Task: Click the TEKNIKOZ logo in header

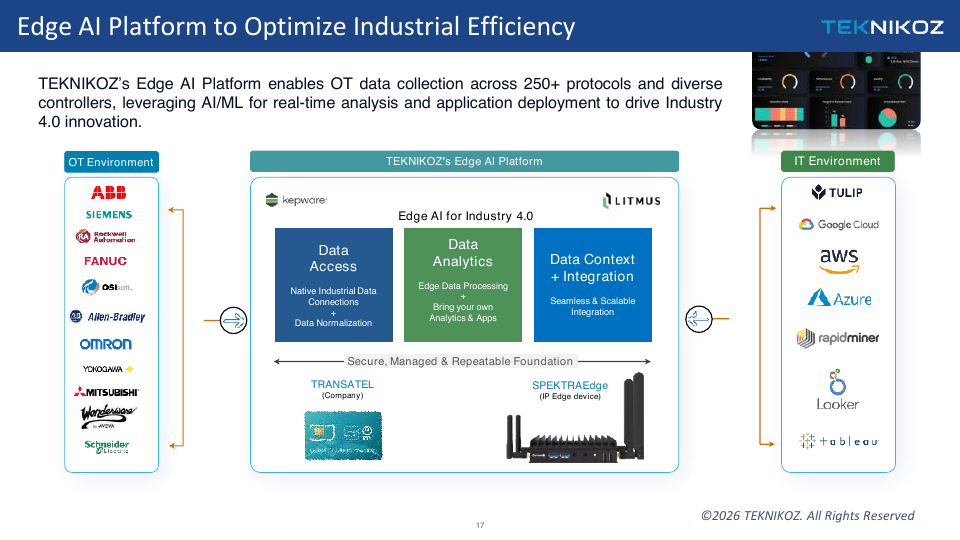Action: tap(882, 27)
